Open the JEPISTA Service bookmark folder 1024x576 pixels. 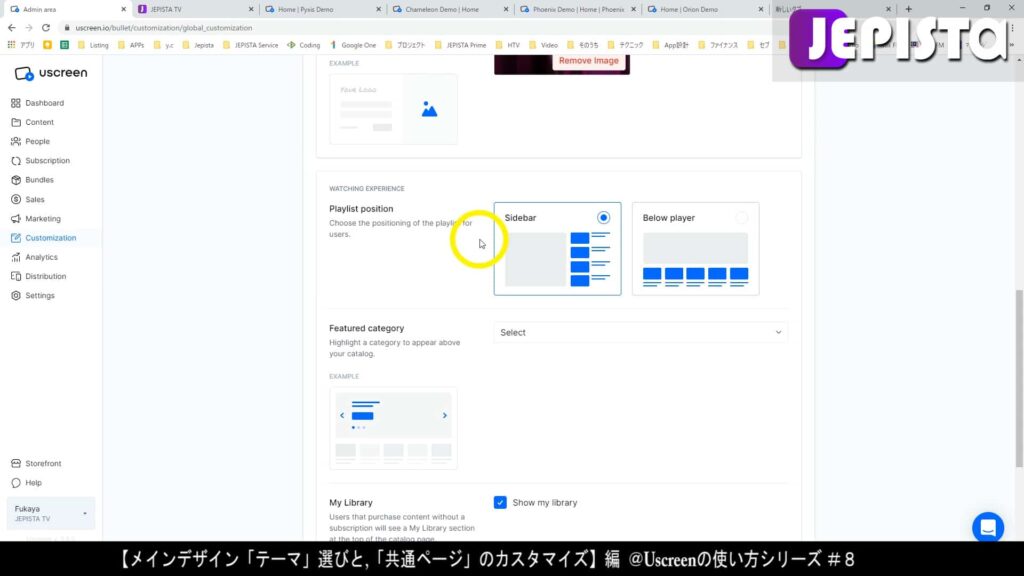click(251, 45)
